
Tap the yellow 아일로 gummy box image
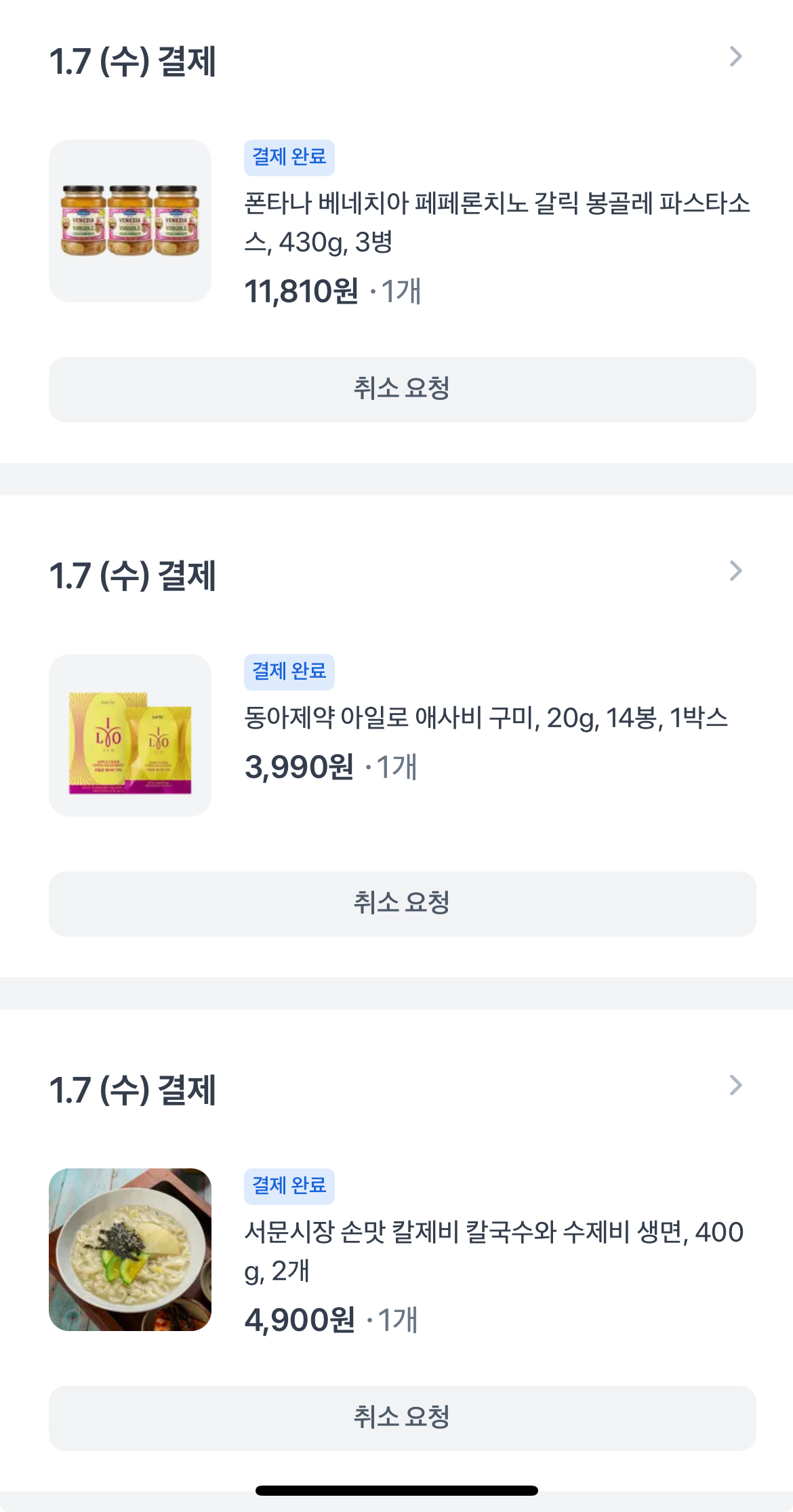130,735
